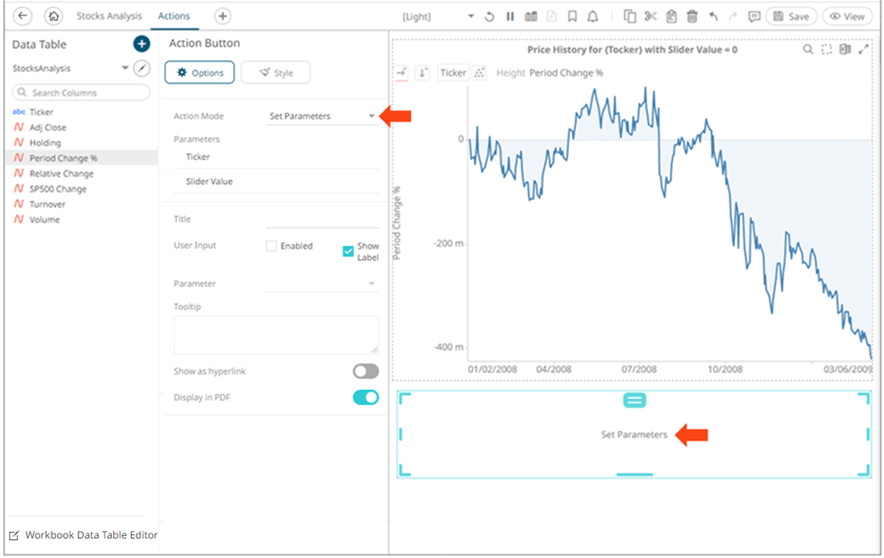Disable the Display in PDF toggle
Image resolution: width=884 pixels, height=558 pixels.
pyautogui.click(x=365, y=397)
